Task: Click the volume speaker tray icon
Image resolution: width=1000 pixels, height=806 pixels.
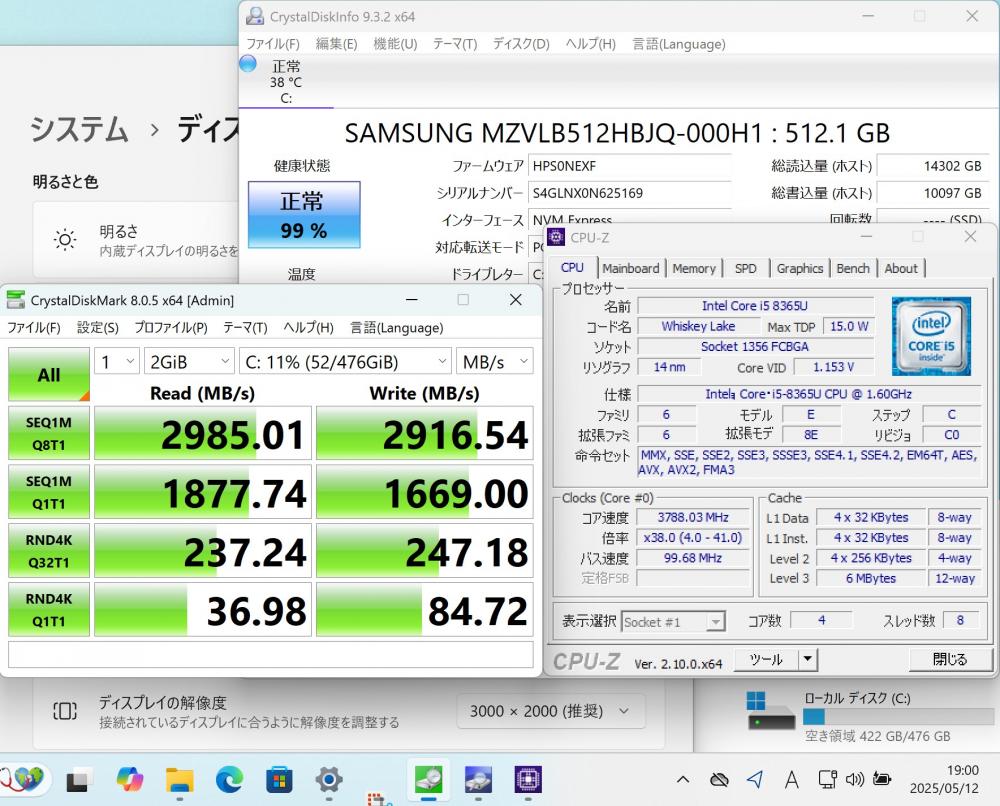Action: coord(855,779)
